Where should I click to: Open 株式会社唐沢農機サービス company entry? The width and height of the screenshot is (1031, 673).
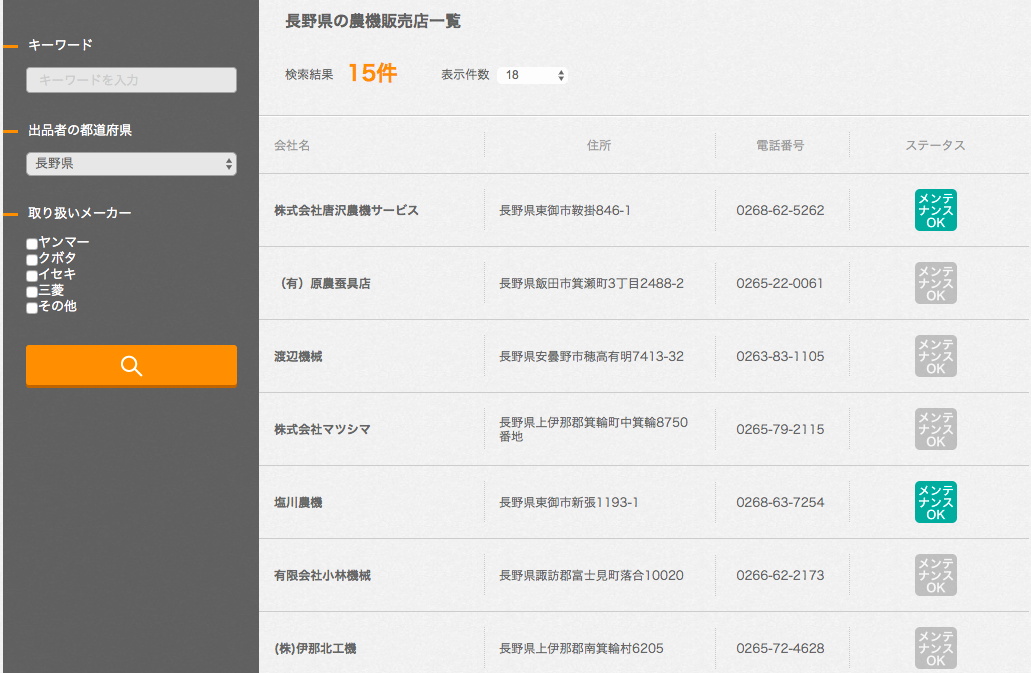click(x=346, y=210)
